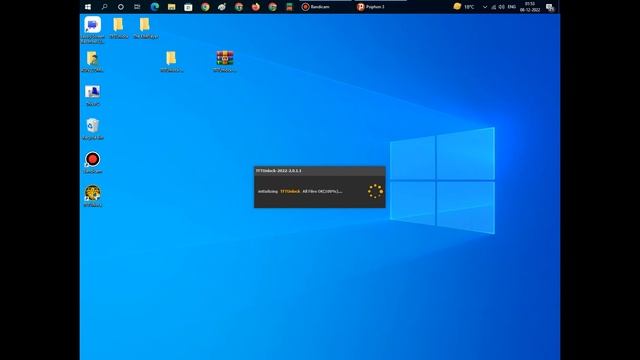Open Chrome icon directly right of Firefox
Screen dimensions: 640x360
(273, 7)
